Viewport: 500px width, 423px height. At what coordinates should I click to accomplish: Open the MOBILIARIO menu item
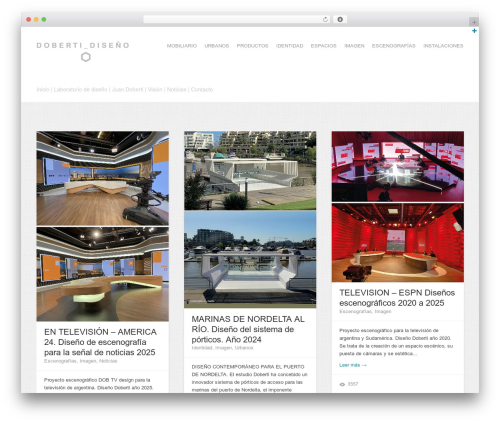point(182,46)
